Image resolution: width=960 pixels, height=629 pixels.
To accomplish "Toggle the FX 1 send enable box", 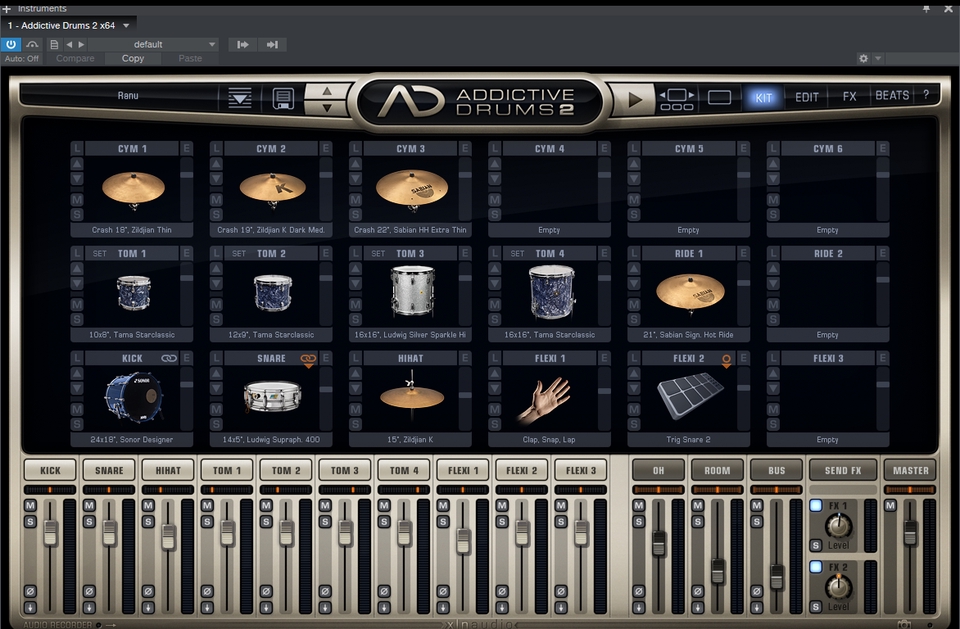I will point(816,505).
